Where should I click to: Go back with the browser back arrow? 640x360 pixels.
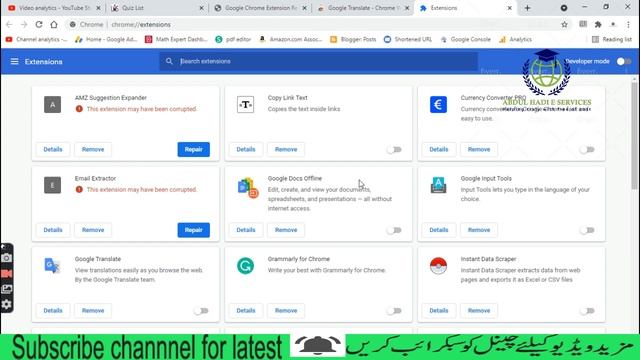[x=9, y=24]
